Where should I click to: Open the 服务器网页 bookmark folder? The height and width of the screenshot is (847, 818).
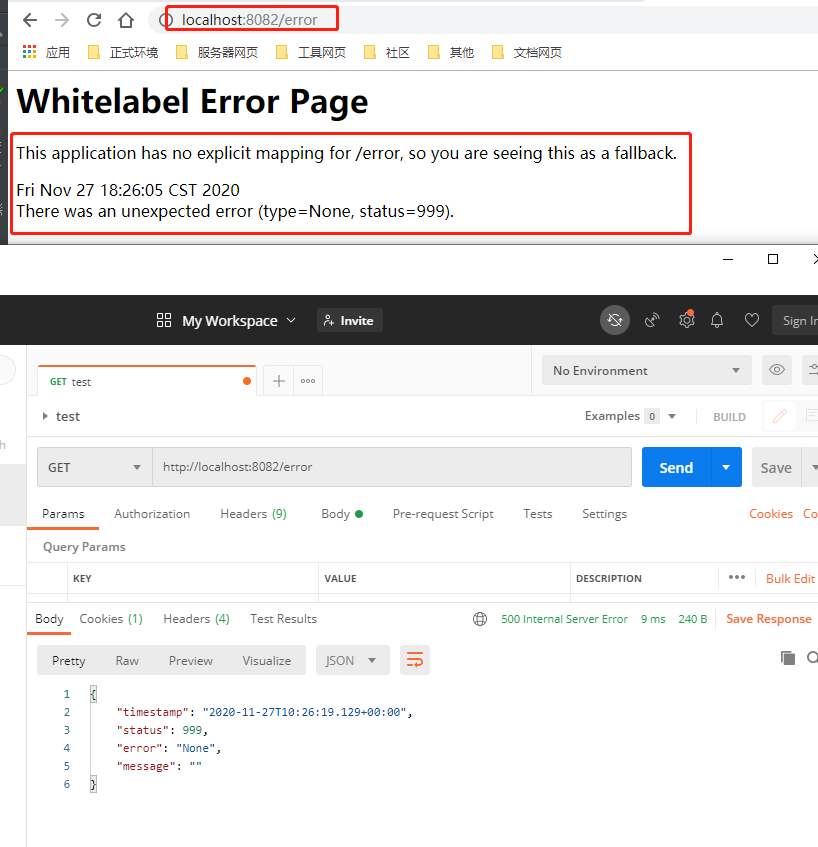tap(217, 52)
